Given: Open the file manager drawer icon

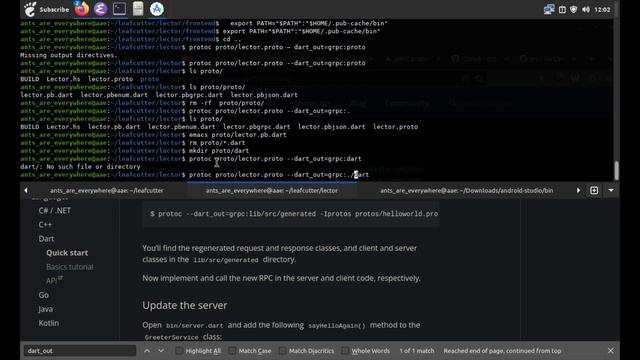Looking at the screenshot, I should 138,9.
